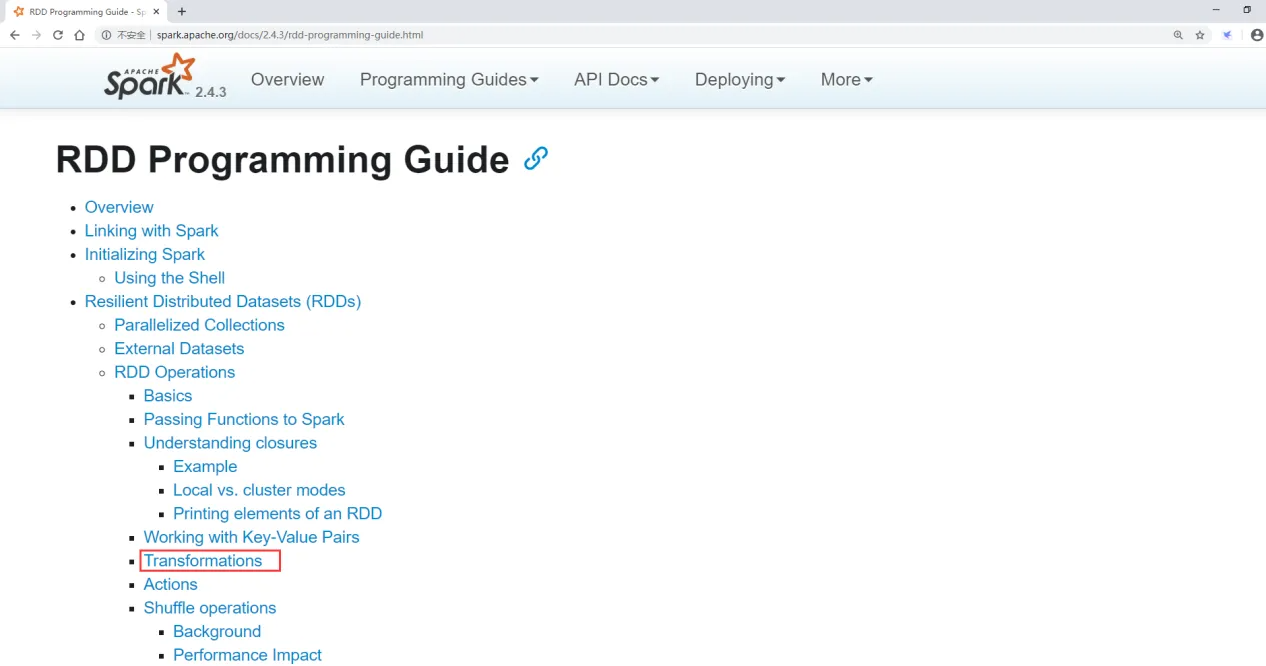Open the Overview nav item
Screen dimensions: 1266x666
tap(287, 80)
